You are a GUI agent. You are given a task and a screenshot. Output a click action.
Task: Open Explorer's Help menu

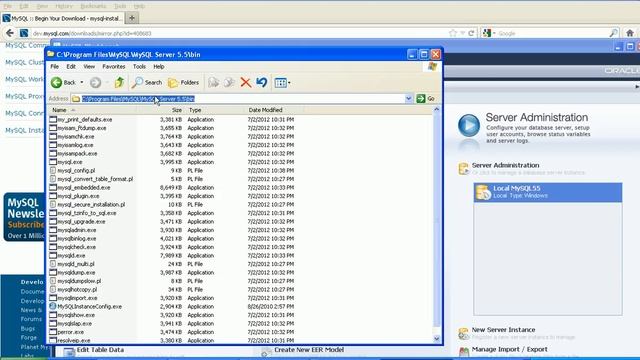tap(159, 66)
